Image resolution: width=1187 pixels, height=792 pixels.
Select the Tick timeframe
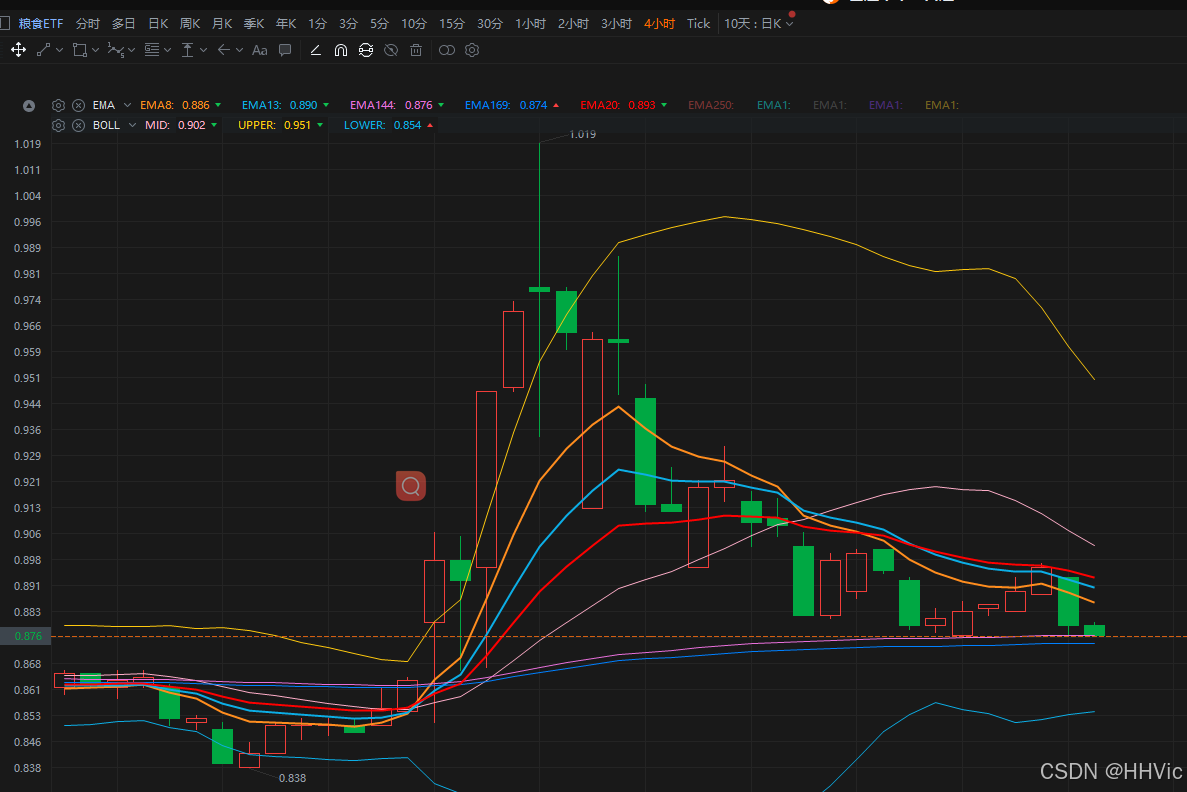[x=699, y=23]
